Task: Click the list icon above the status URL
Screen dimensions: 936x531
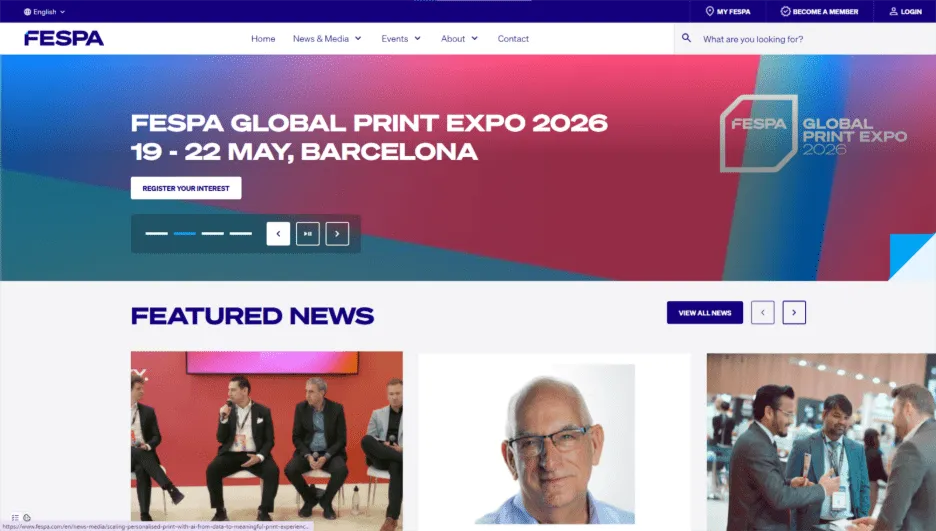Action: click(16, 518)
